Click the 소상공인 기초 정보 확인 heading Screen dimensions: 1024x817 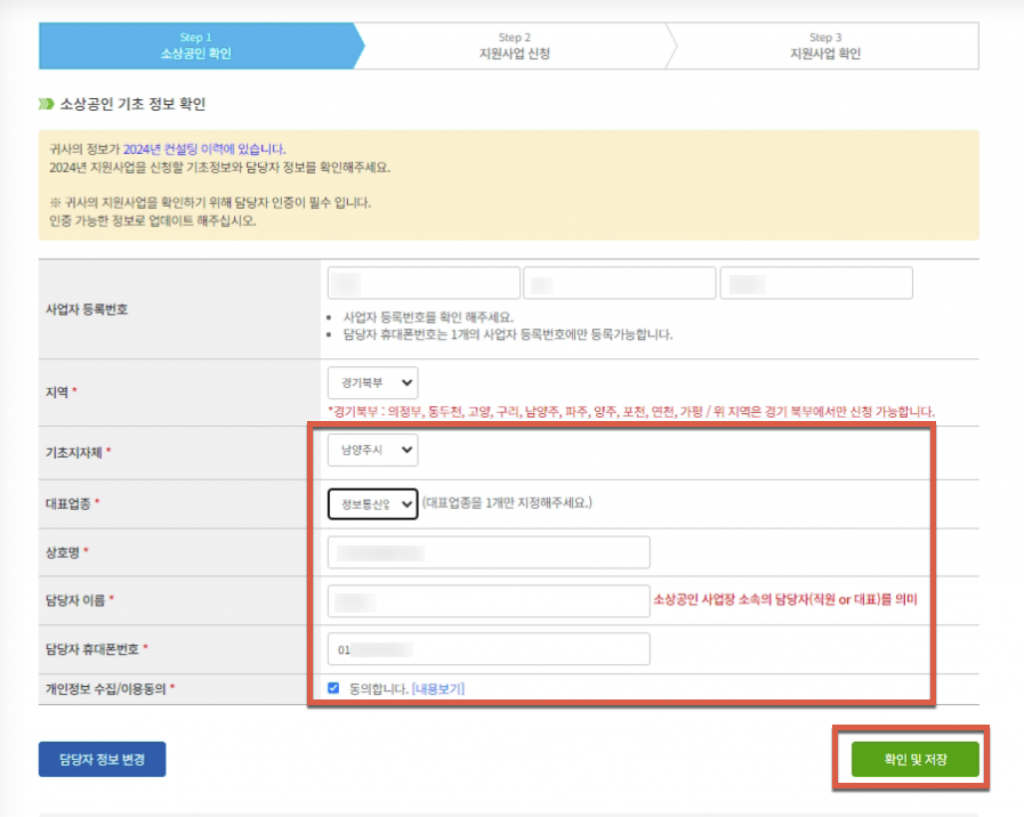click(x=133, y=104)
